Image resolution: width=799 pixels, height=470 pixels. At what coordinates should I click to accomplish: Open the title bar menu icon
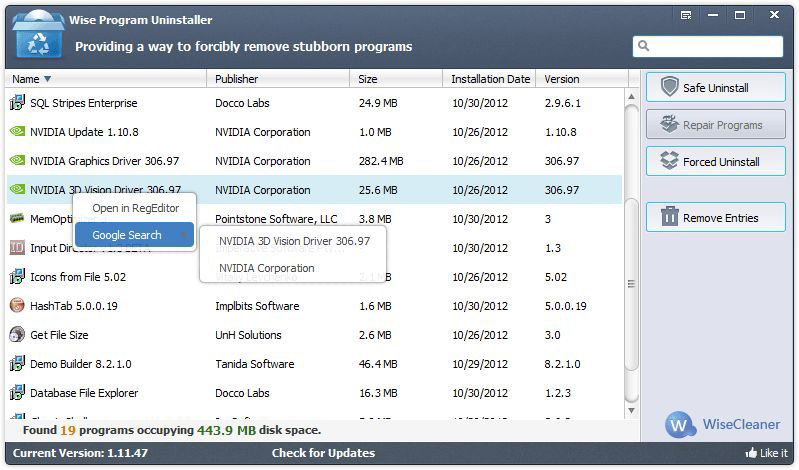point(686,15)
